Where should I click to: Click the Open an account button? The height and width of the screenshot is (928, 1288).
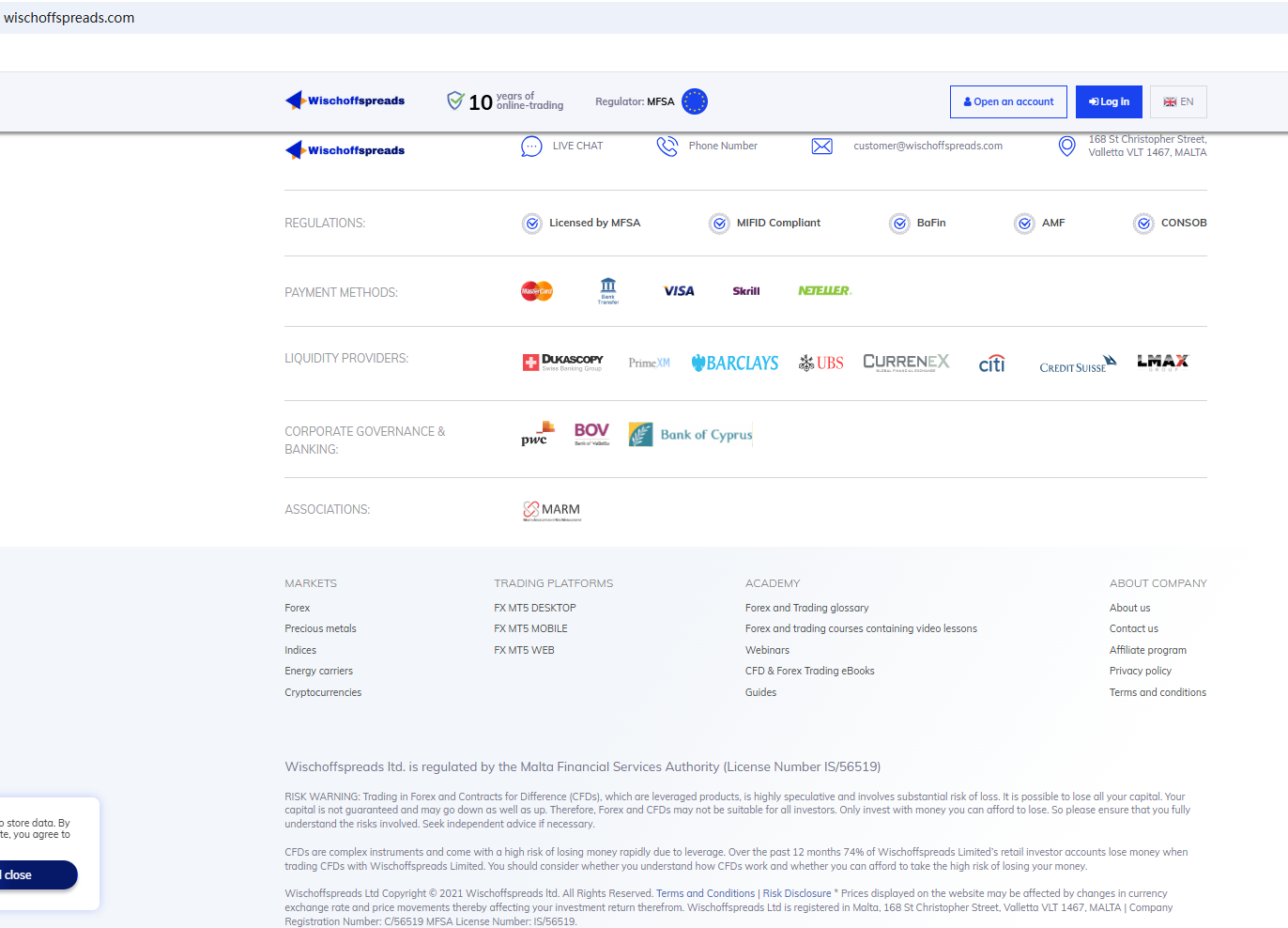click(1008, 101)
